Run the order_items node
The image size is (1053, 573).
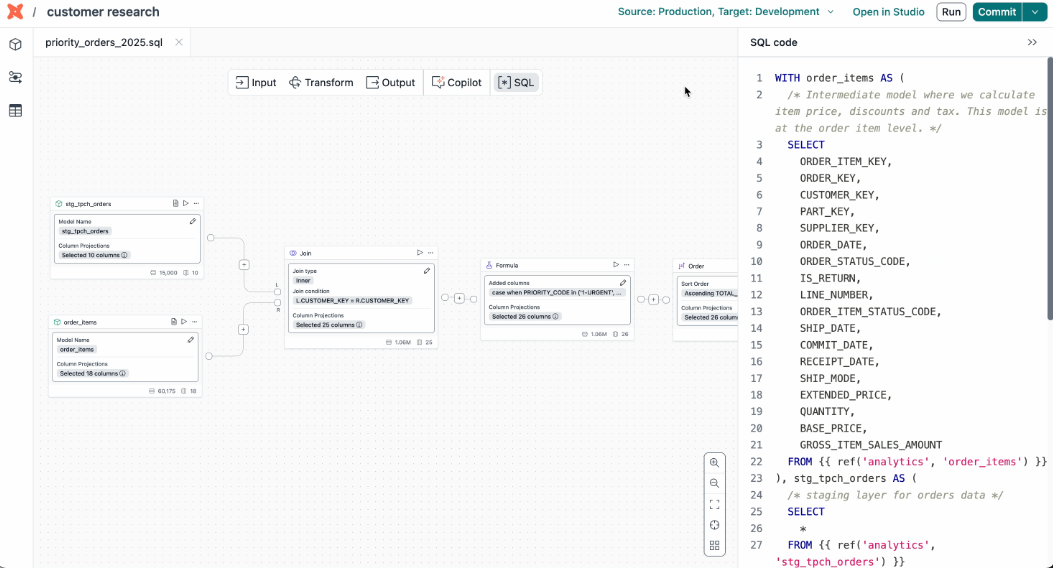click(x=183, y=322)
